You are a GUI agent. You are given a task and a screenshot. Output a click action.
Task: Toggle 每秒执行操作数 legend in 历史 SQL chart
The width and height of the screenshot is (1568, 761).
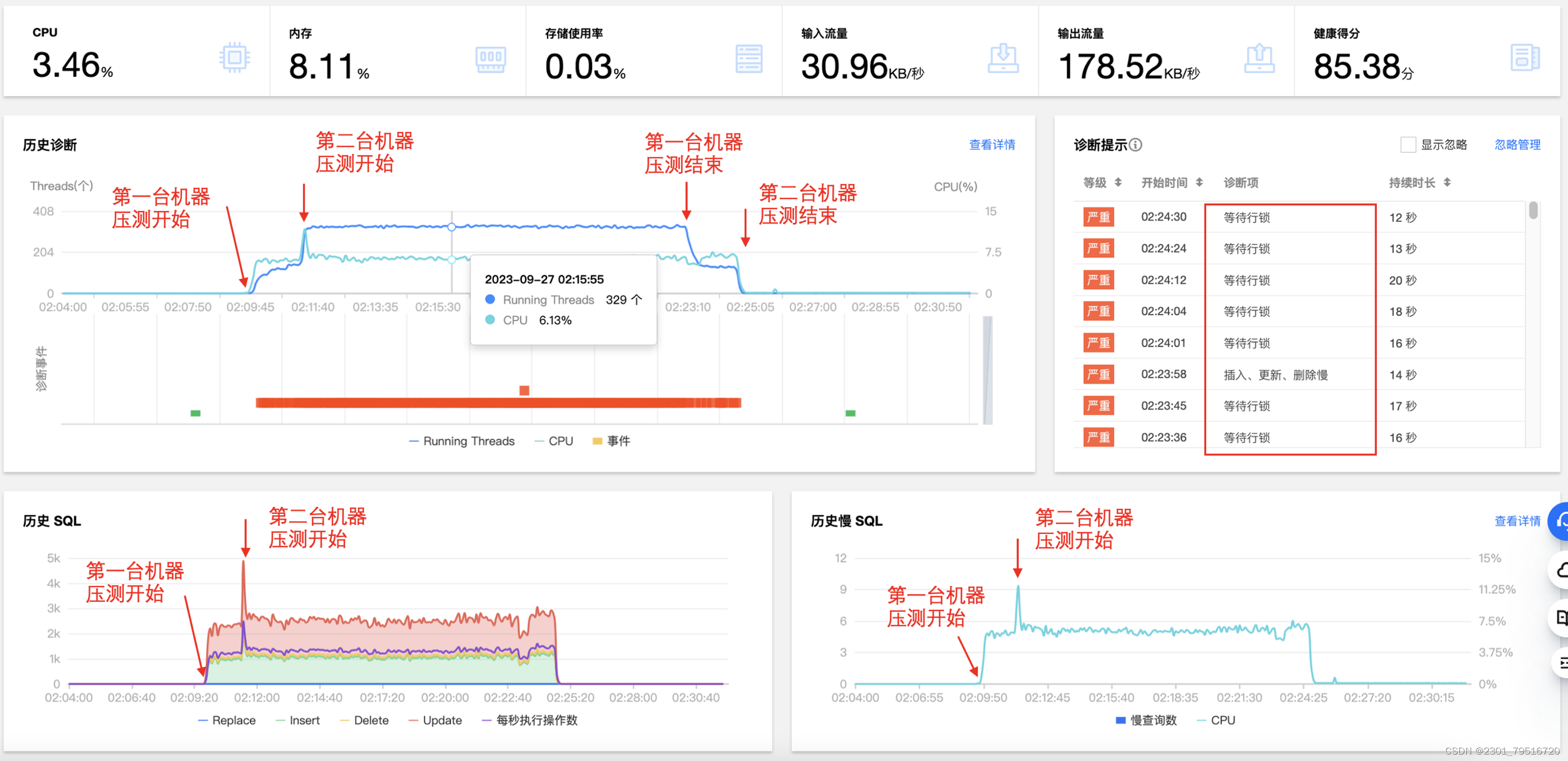(x=529, y=720)
